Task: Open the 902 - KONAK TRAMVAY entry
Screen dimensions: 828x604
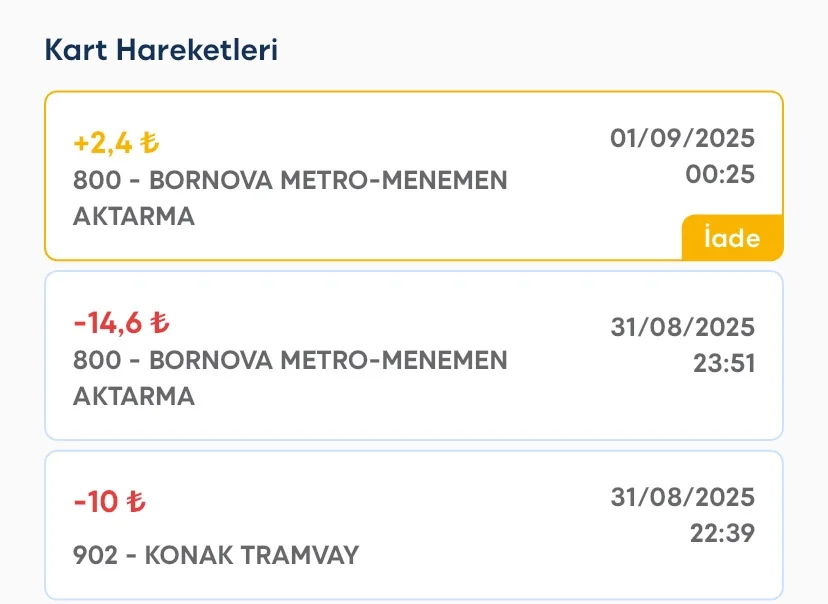Action: coord(216,555)
